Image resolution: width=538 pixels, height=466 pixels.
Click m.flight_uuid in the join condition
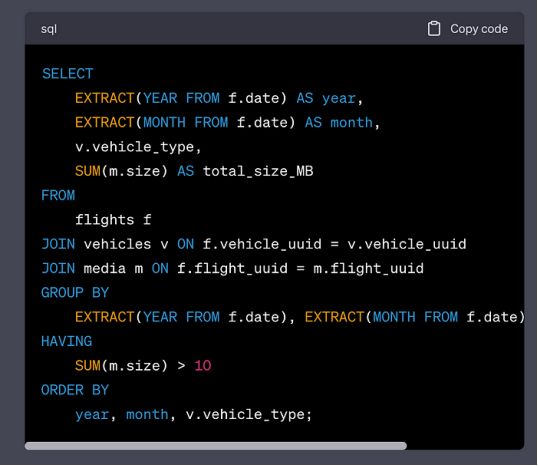coord(369,269)
